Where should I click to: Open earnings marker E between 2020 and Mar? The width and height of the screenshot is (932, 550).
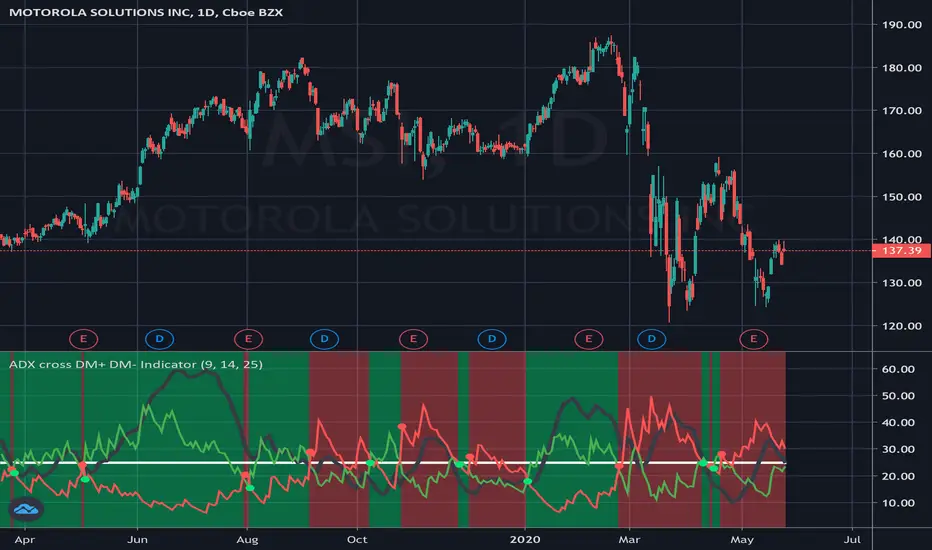pyautogui.click(x=588, y=339)
